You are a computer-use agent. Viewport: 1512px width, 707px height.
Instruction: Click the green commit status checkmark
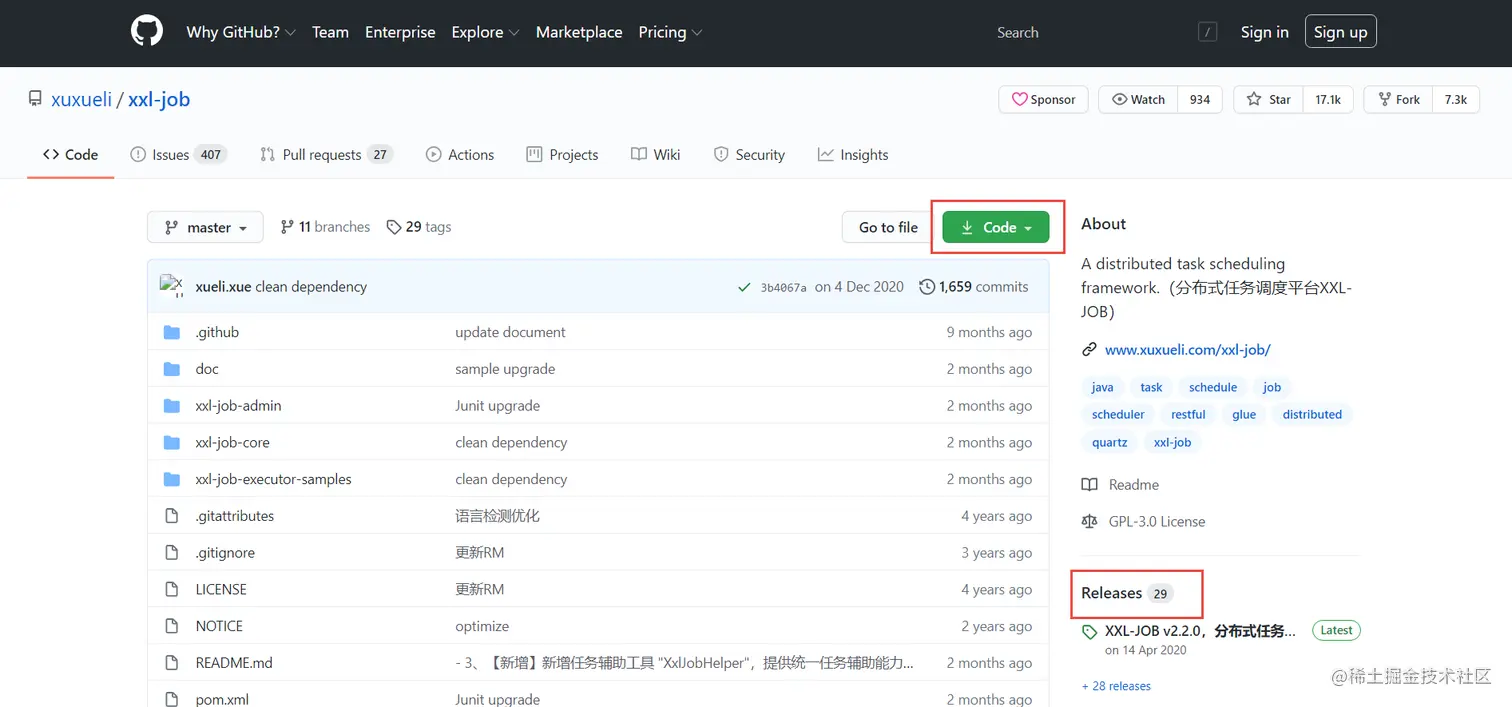[x=744, y=287]
